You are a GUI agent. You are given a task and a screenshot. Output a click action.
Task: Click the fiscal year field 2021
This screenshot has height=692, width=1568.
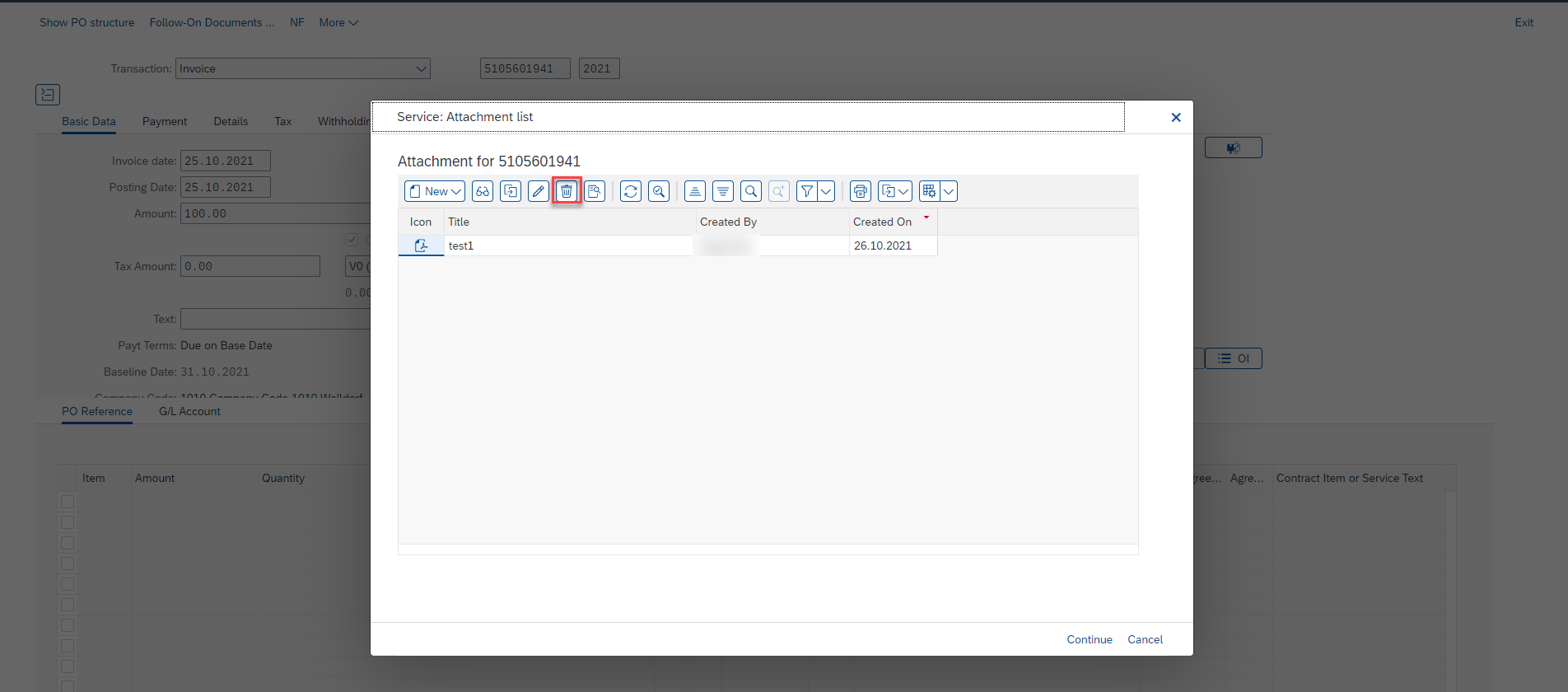(x=599, y=68)
